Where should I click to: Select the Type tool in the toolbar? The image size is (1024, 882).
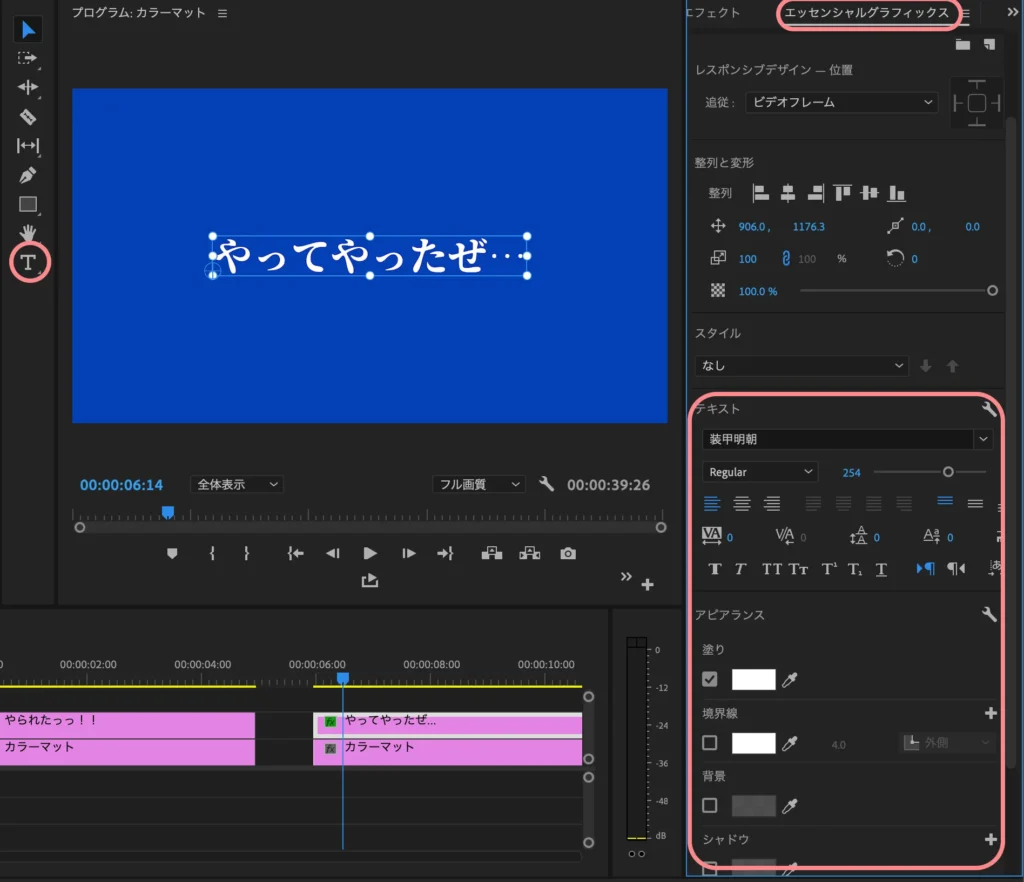point(29,262)
